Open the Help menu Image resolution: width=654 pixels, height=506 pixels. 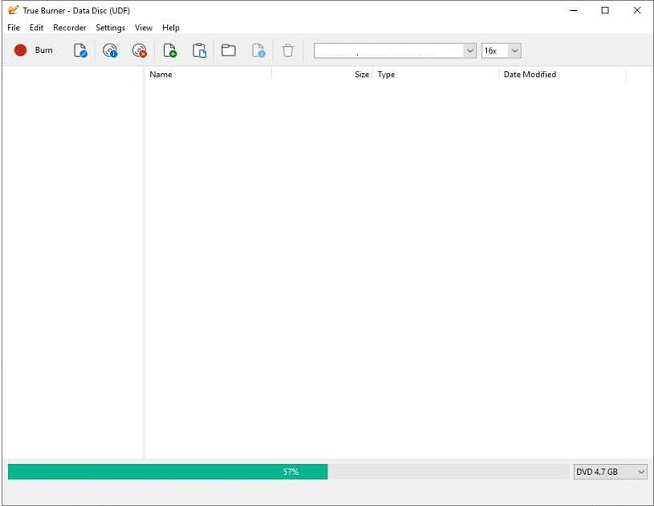(x=171, y=28)
